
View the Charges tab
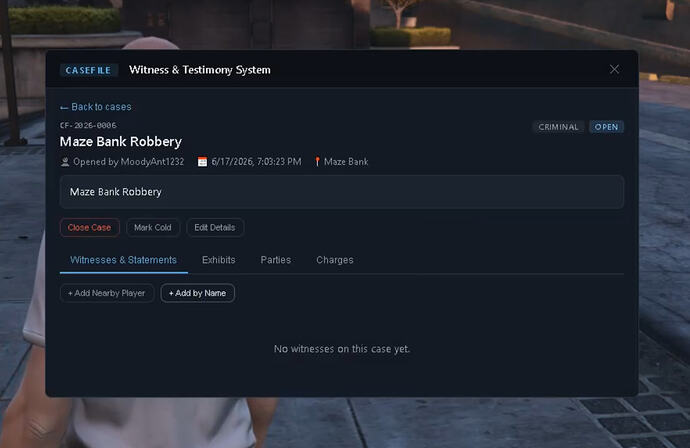335,260
